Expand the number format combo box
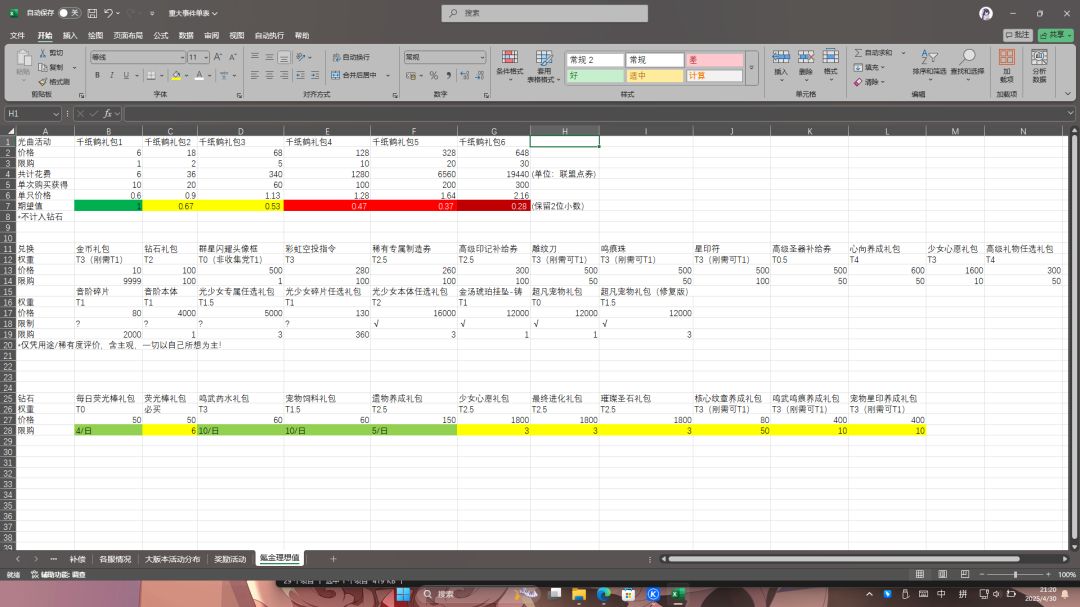 coord(481,57)
